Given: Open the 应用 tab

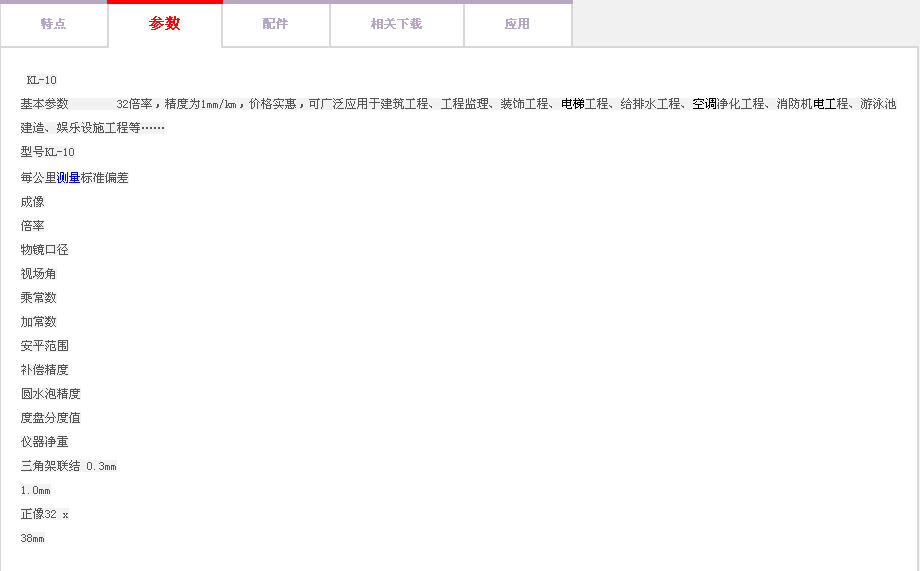Looking at the screenshot, I should [x=517, y=24].
